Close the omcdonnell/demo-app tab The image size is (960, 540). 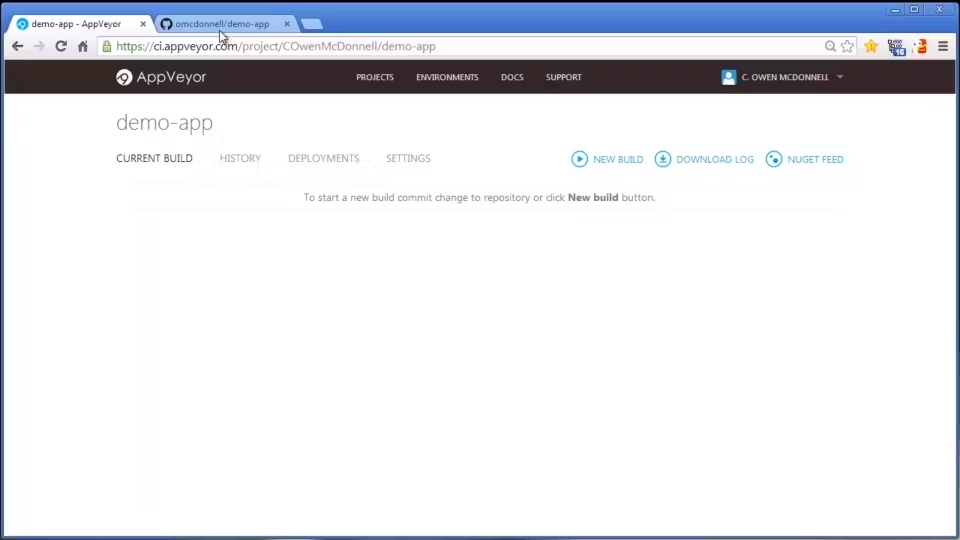tap(287, 24)
